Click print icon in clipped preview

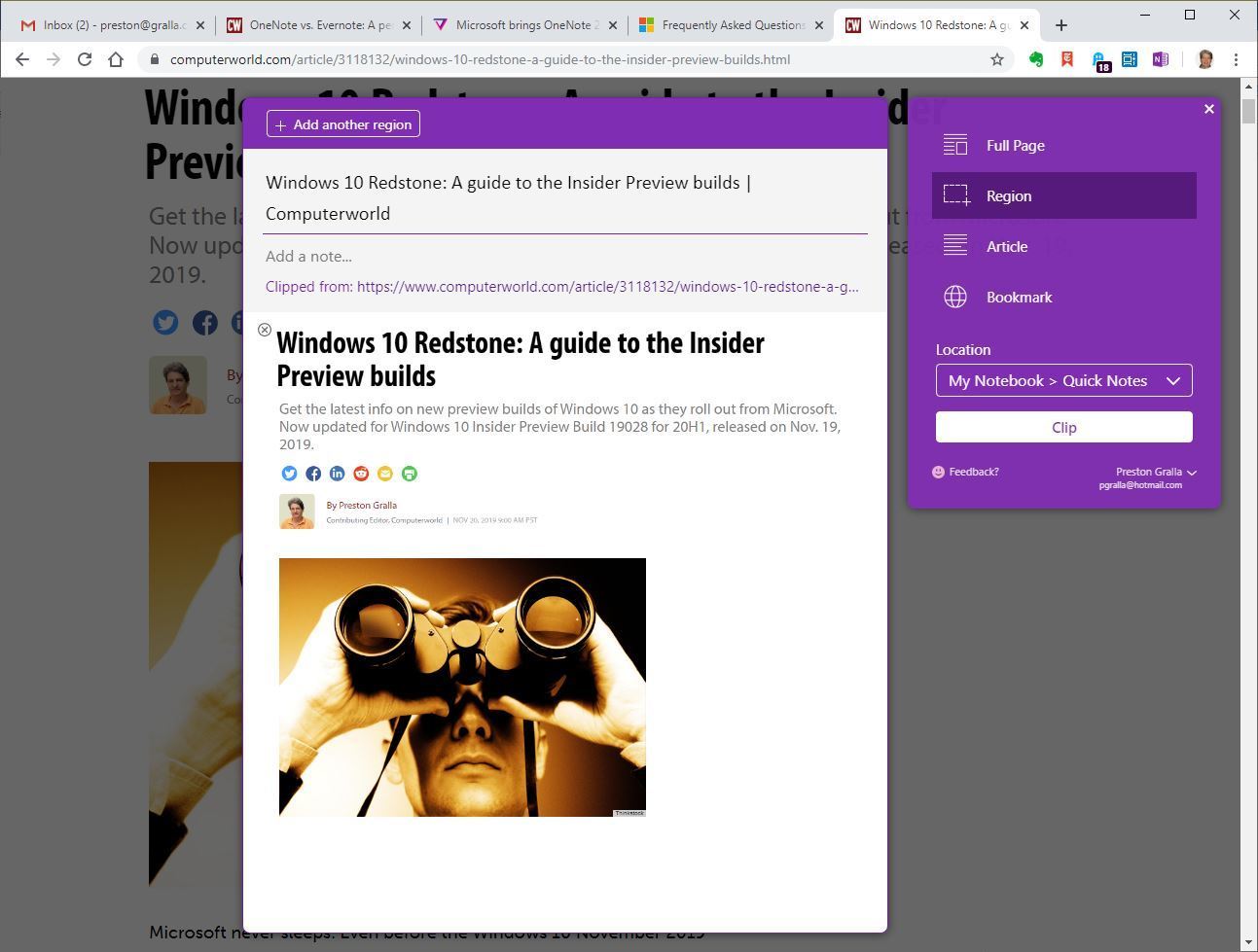(x=410, y=474)
